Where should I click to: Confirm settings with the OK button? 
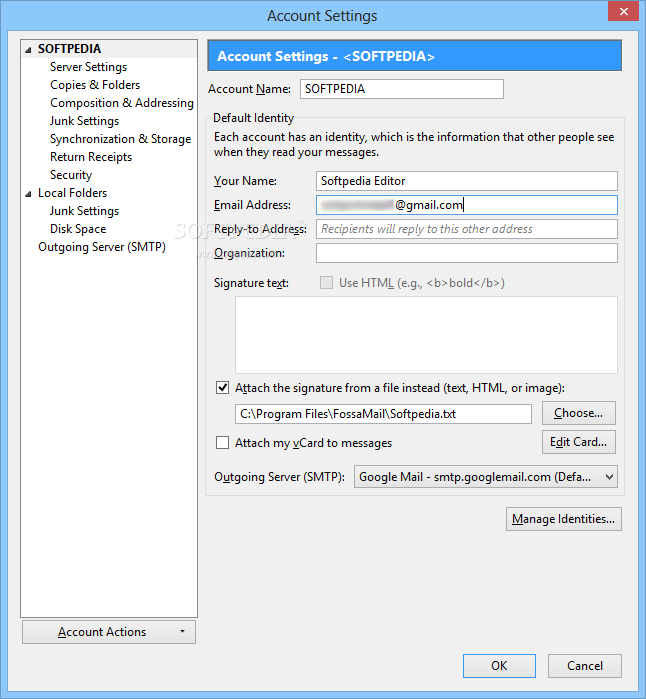point(499,666)
